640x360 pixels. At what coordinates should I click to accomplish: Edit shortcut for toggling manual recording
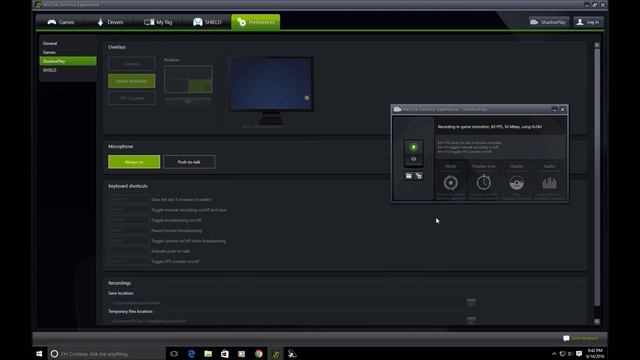click(129, 210)
